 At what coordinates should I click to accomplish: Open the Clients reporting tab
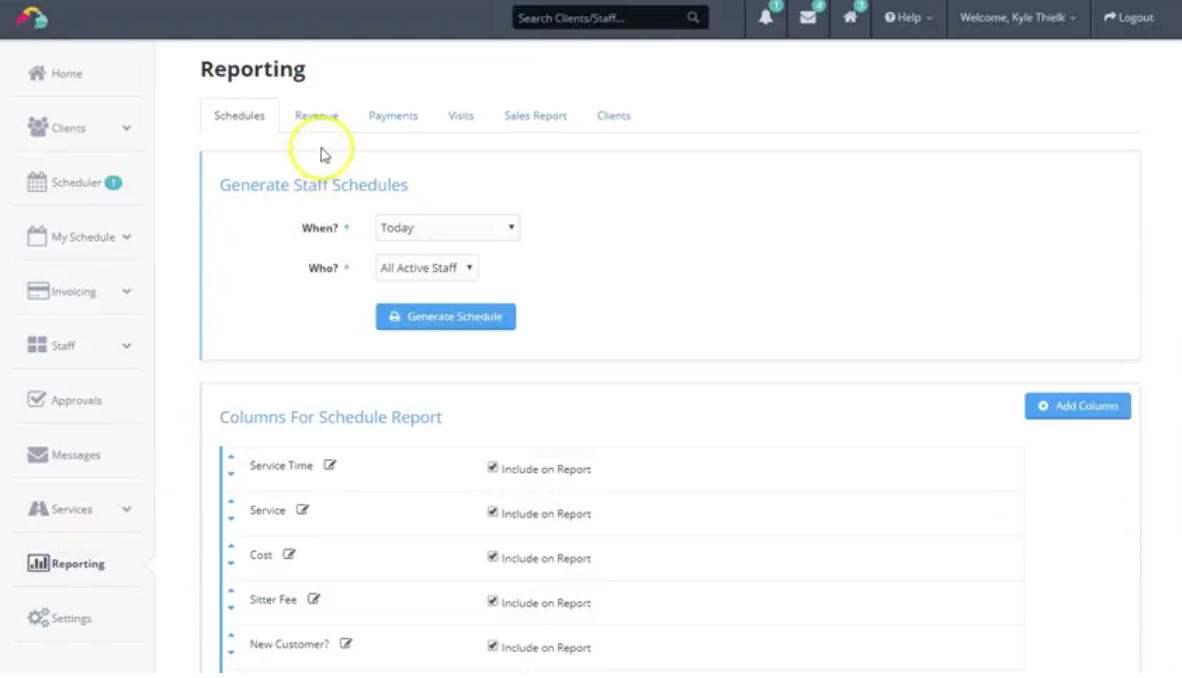tap(614, 115)
